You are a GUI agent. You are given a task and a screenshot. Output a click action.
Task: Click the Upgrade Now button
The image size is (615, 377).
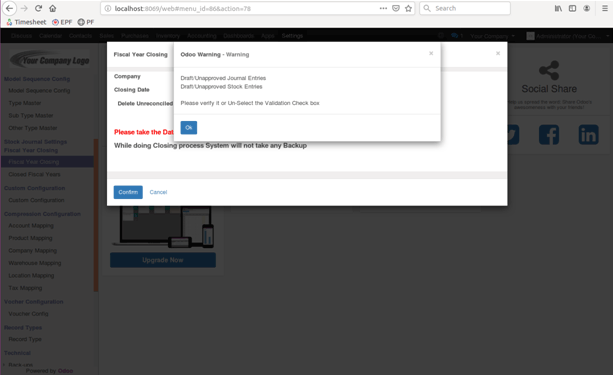click(163, 261)
